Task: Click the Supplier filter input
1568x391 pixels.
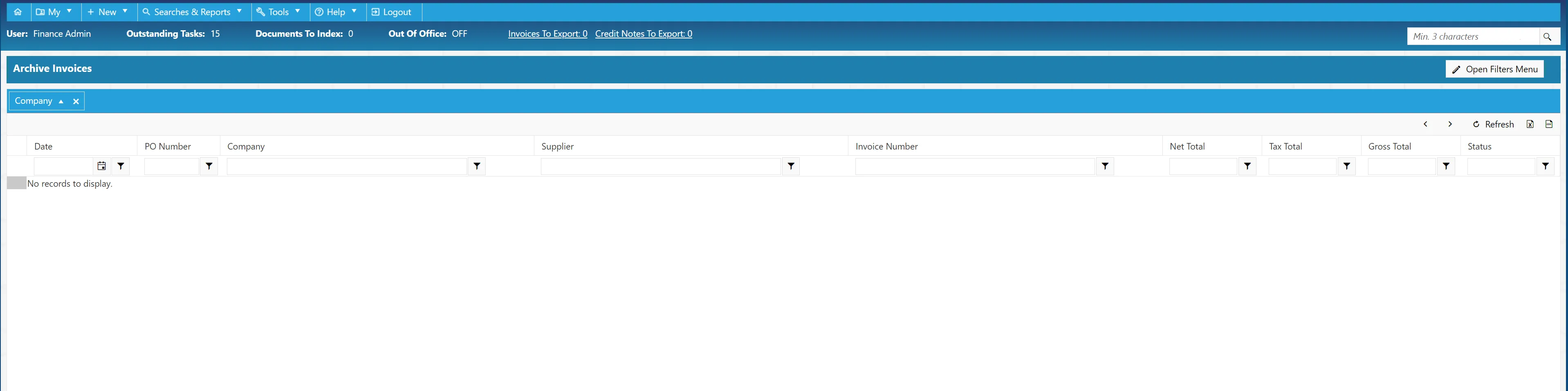Action: (661, 166)
